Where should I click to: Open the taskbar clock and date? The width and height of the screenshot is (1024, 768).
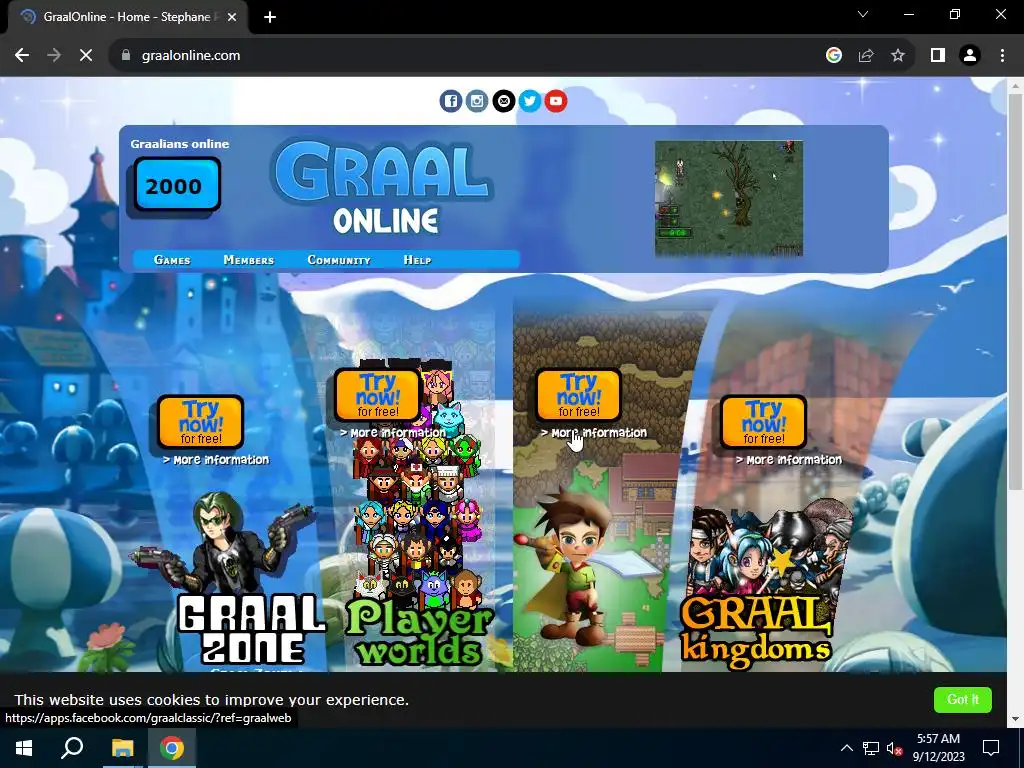[938, 748]
